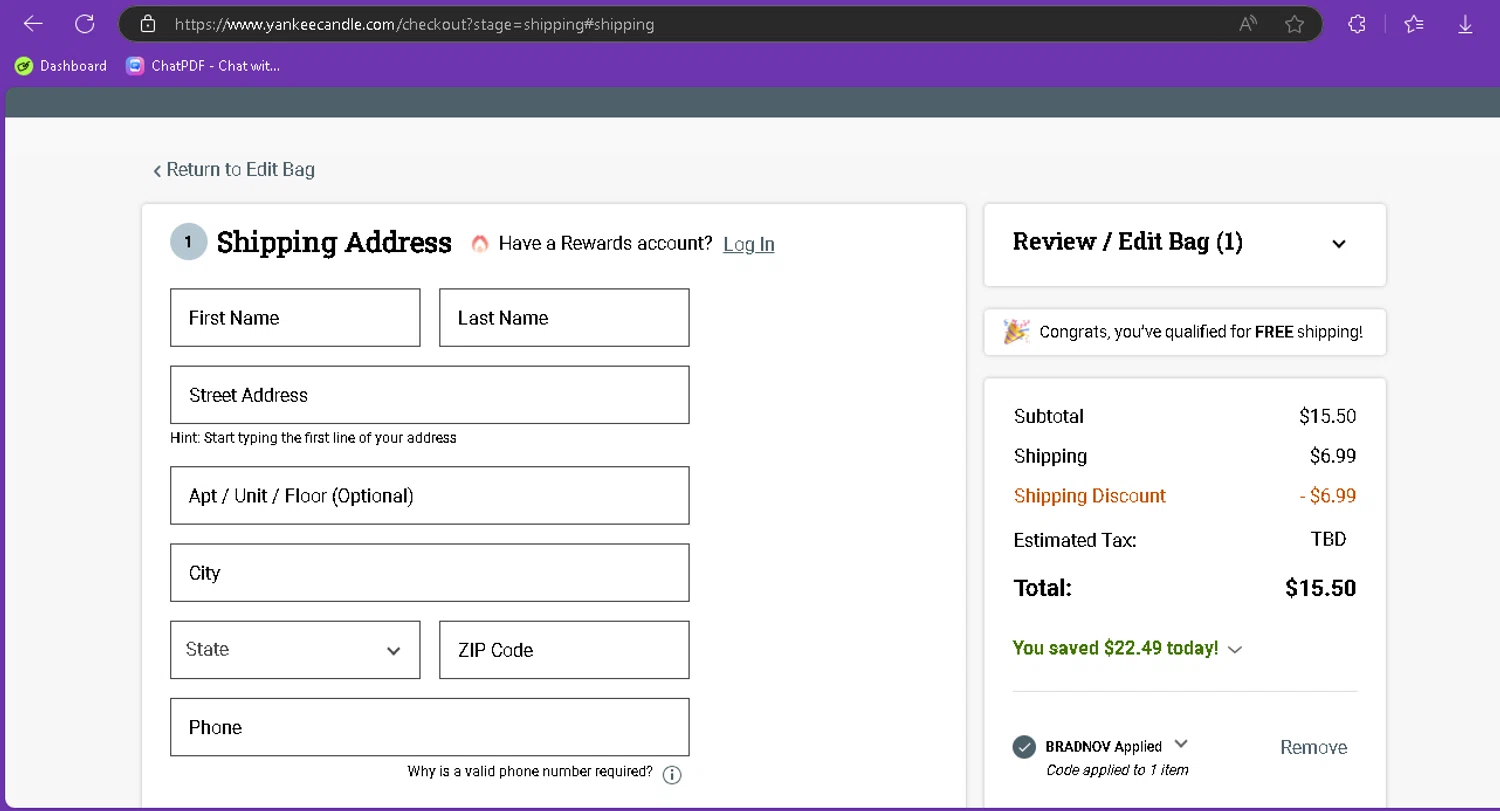Open the Read Aloud feature
The image size is (1500, 811).
[x=1248, y=24]
